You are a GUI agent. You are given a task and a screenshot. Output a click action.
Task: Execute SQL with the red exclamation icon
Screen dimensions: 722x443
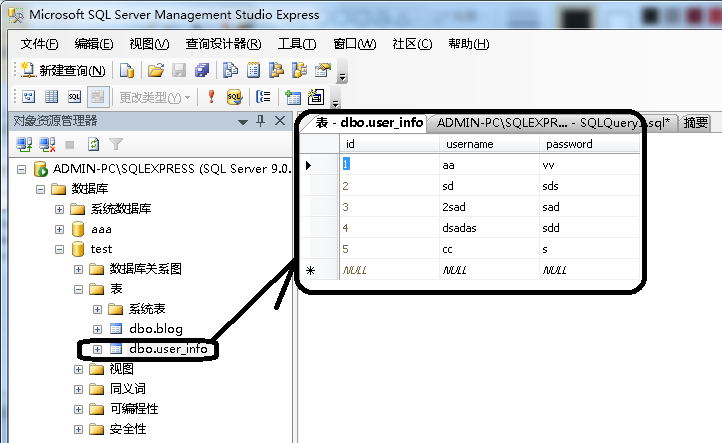(x=211, y=97)
